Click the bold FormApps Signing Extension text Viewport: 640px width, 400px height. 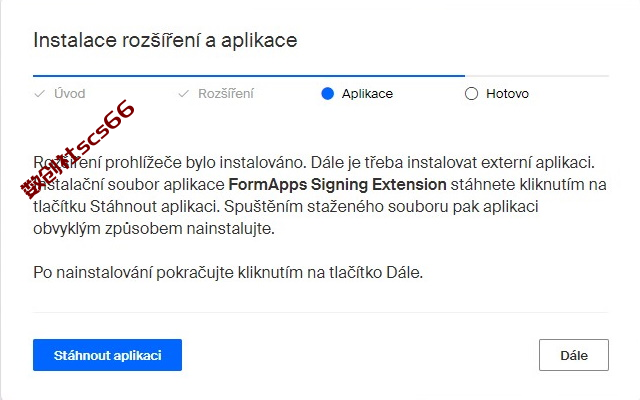(x=337, y=184)
